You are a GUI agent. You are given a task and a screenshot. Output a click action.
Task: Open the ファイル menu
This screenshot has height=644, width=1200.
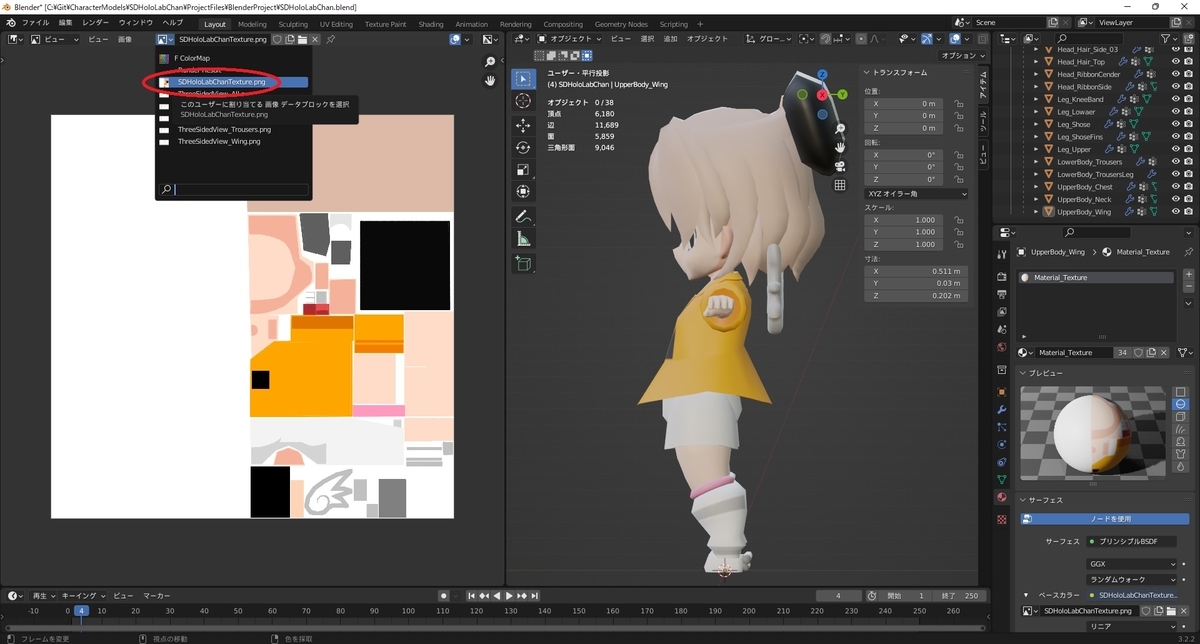click(35, 23)
